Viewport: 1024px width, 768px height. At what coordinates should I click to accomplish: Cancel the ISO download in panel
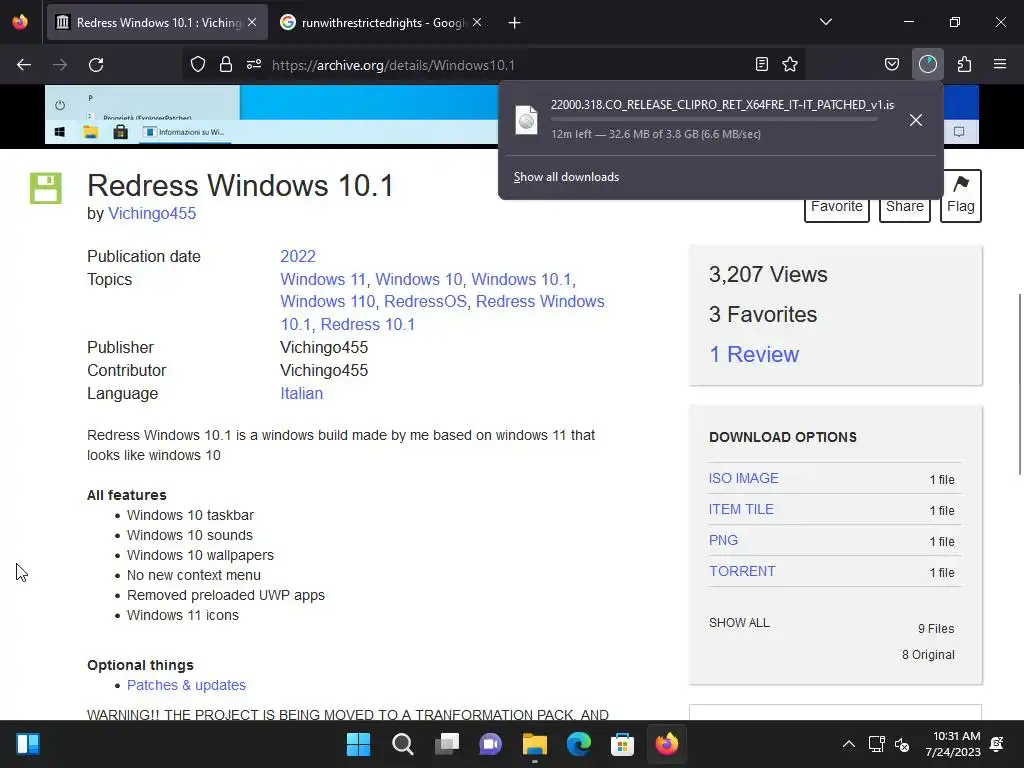coord(916,120)
